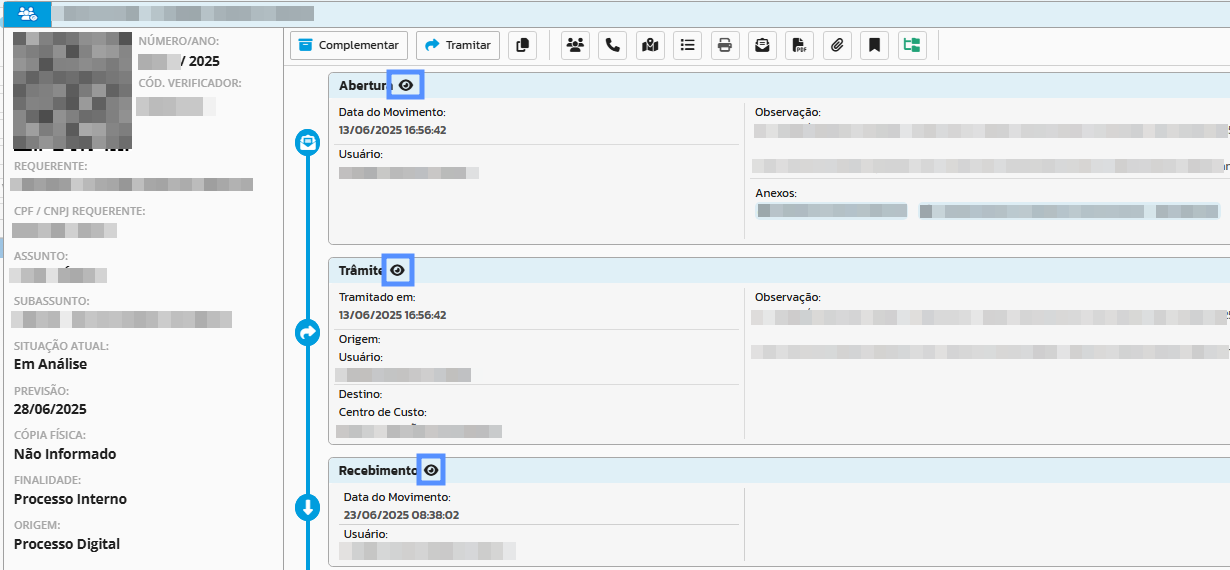
Task: Click the Destino label in Trâmite
Action: (x=362, y=394)
